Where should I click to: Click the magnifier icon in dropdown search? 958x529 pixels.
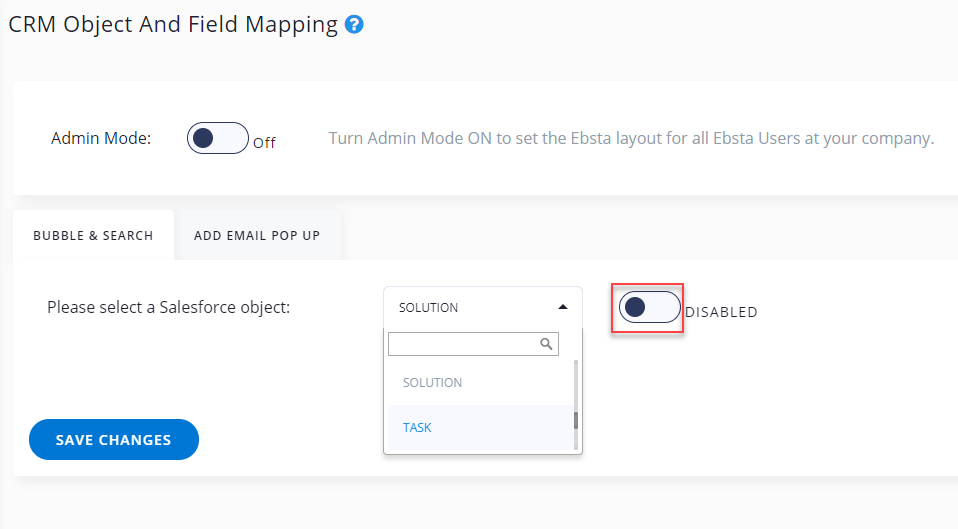click(546, 343)
